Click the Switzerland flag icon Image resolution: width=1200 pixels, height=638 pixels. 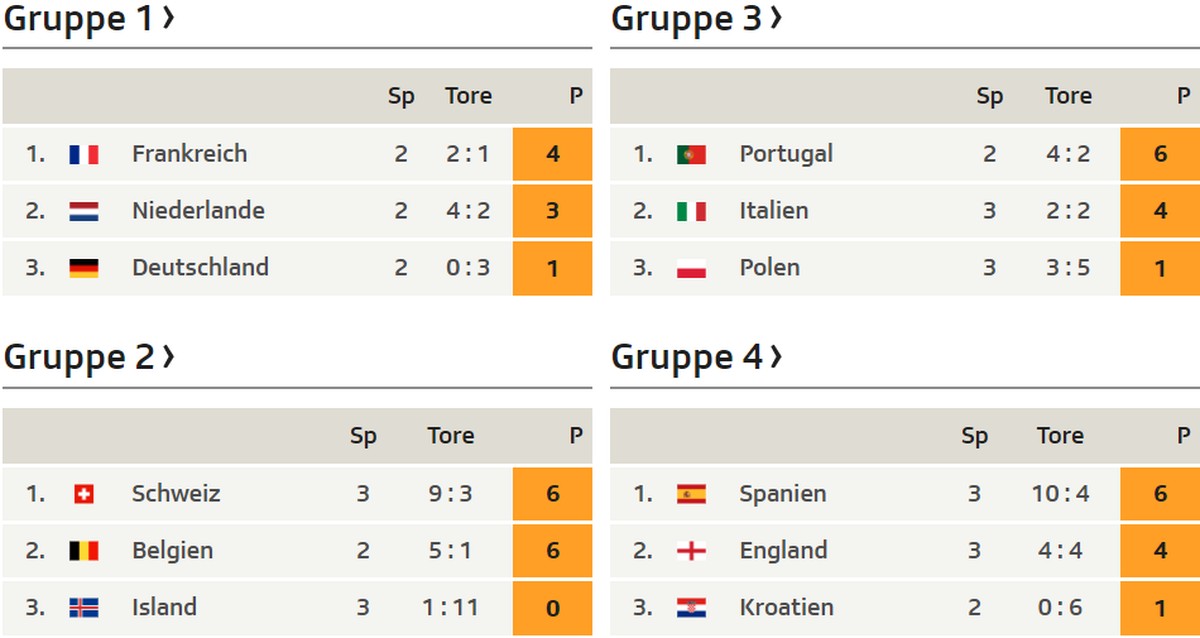coord(84,494)
